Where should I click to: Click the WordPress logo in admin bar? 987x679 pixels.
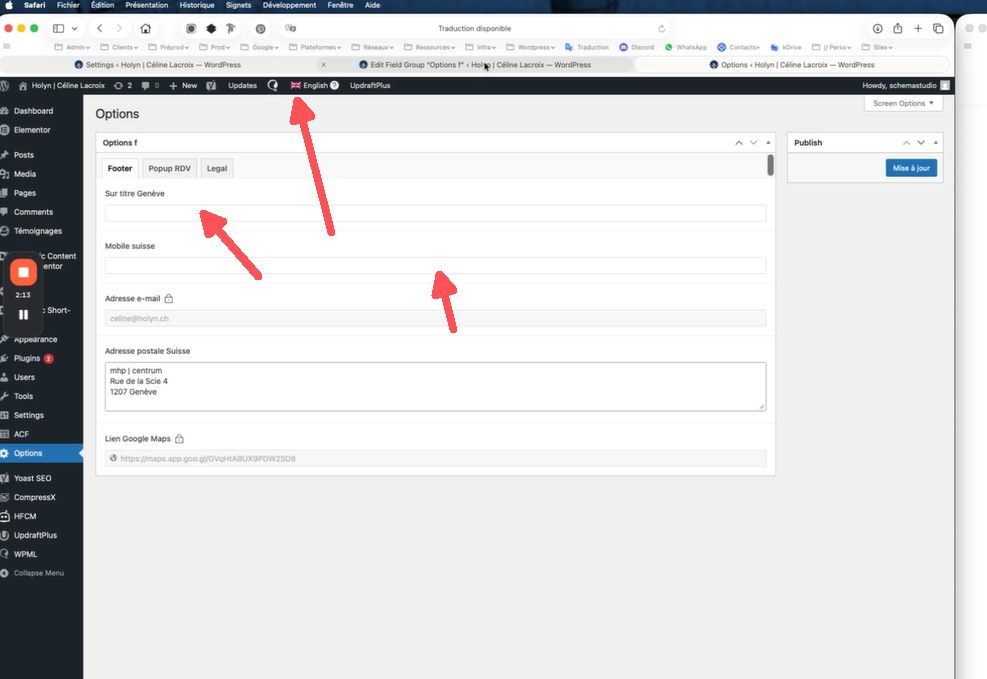pos(5,86)
